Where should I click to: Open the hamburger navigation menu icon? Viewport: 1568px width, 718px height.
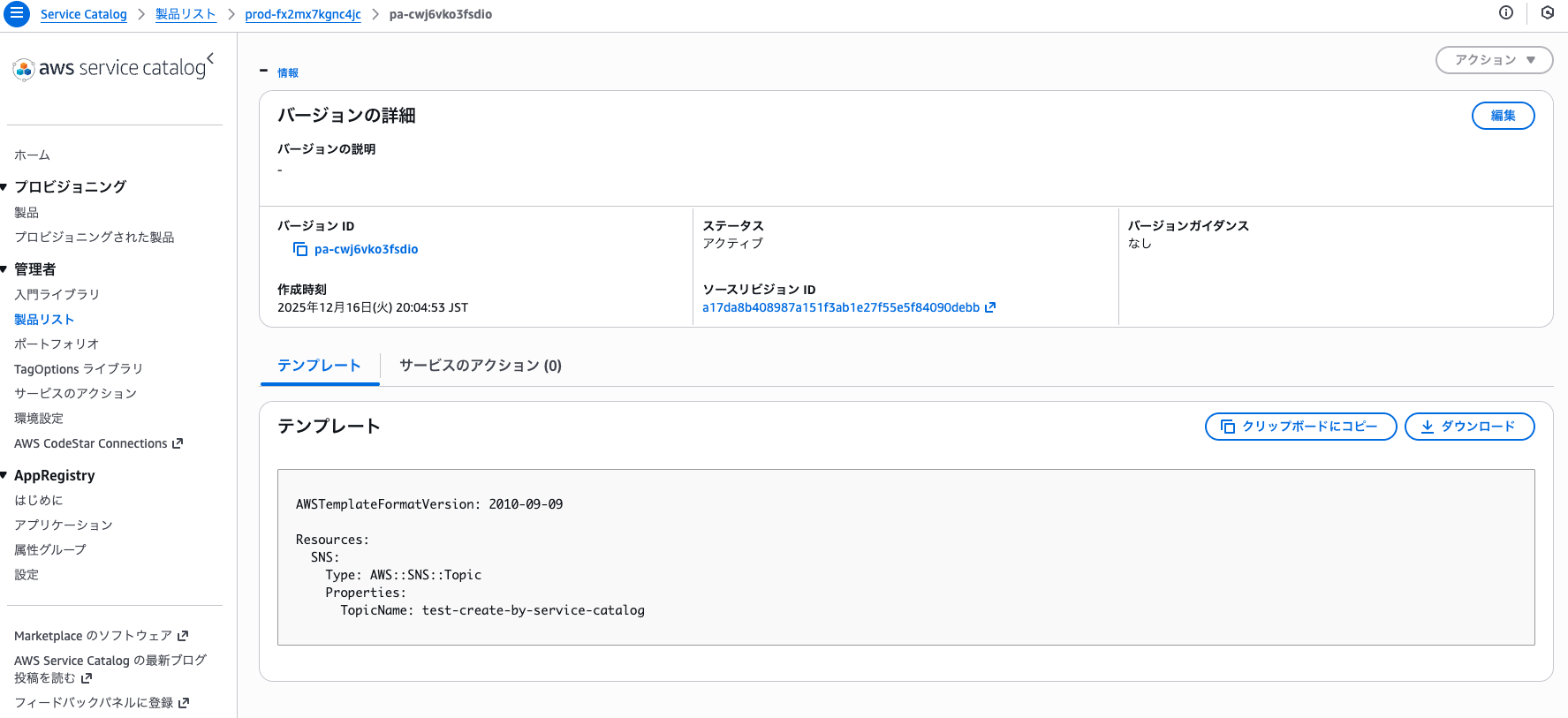click(x=17, y=14)
